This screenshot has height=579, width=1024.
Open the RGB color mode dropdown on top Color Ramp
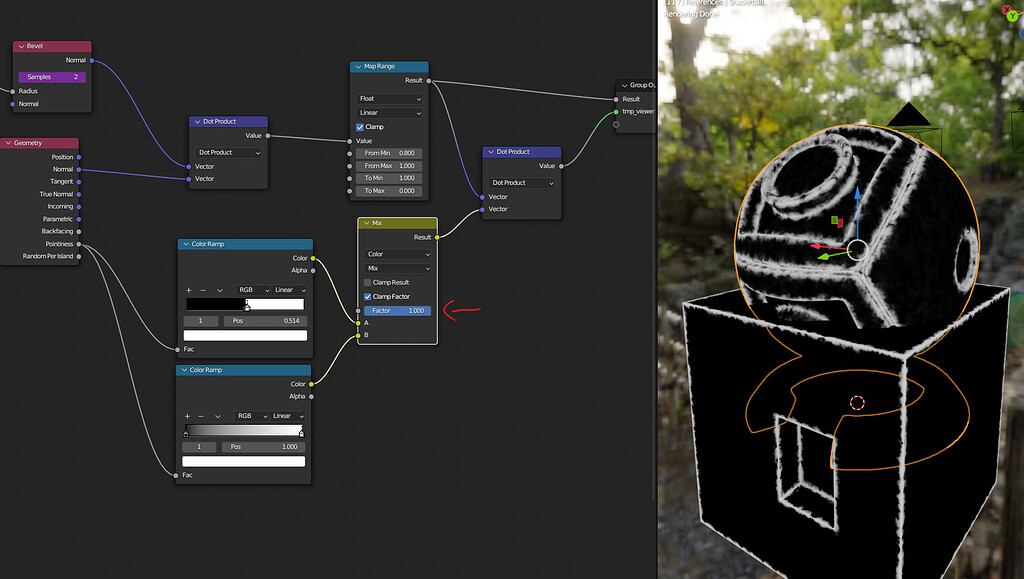click(254, 289)
